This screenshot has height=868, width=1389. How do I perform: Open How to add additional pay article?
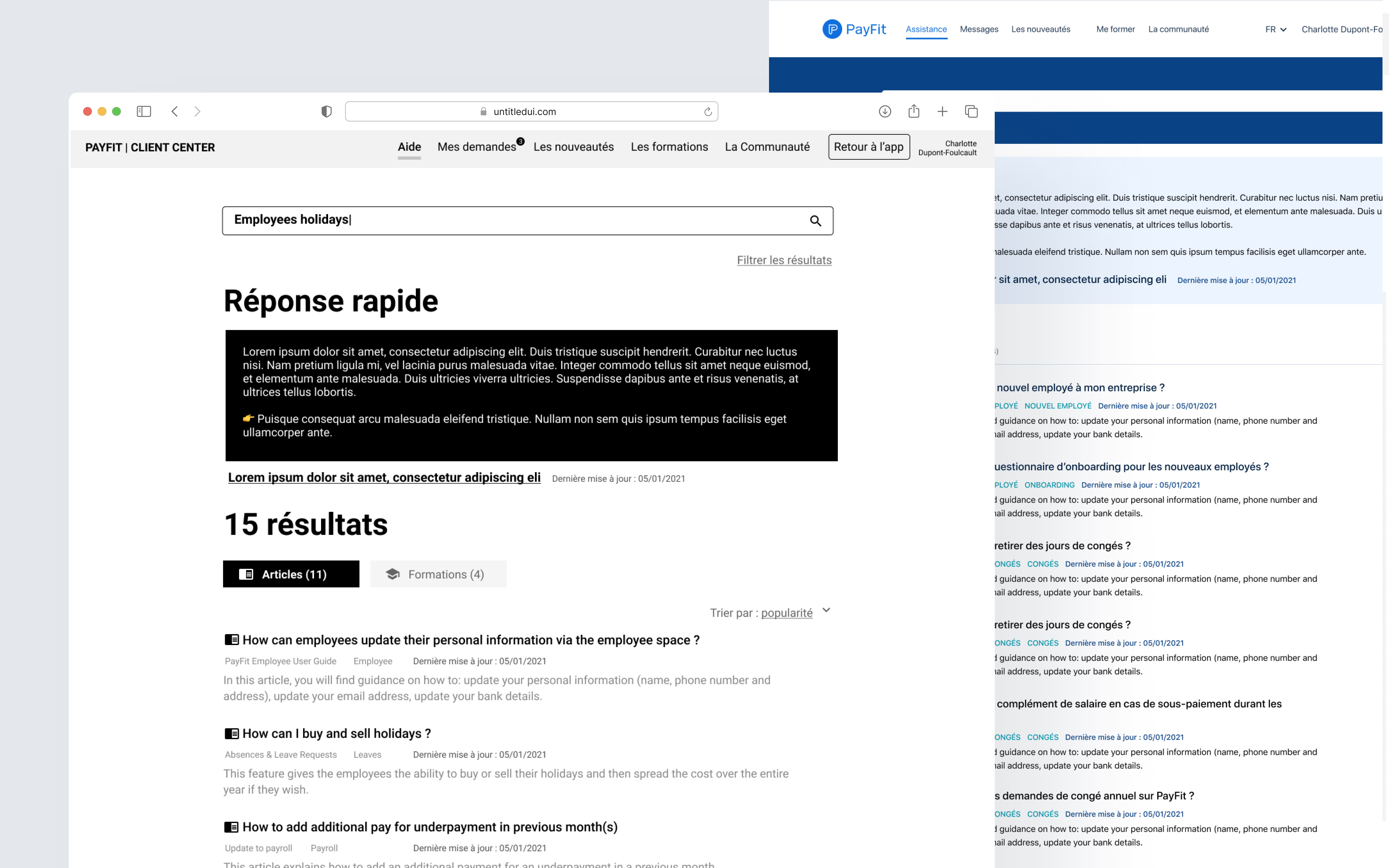click(x=430, y=827)
